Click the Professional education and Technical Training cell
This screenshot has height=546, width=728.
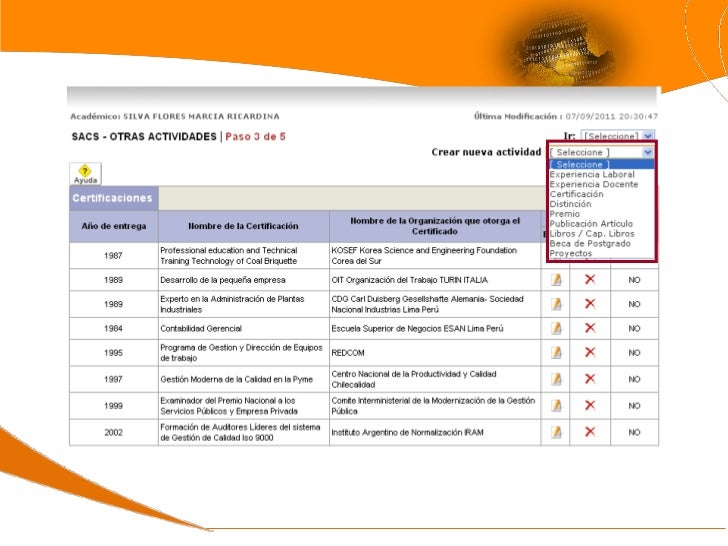pos(244,255)
